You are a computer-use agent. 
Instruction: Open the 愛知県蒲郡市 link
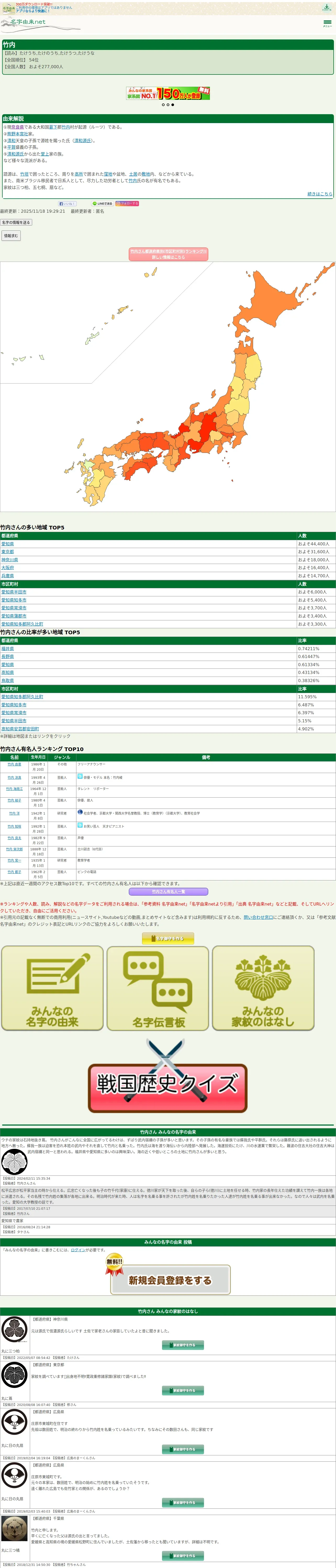point(14,615)
